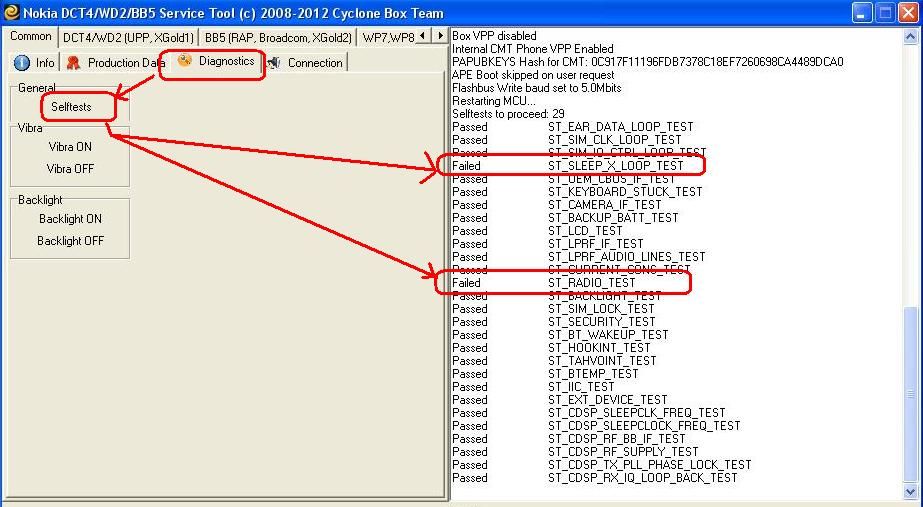The height and width of the screenshot is (507, 923).
Task: Select ST_KEYBOARD_STUCK_TEST entry
Action: pyautogui.click(x=577, y=191)
